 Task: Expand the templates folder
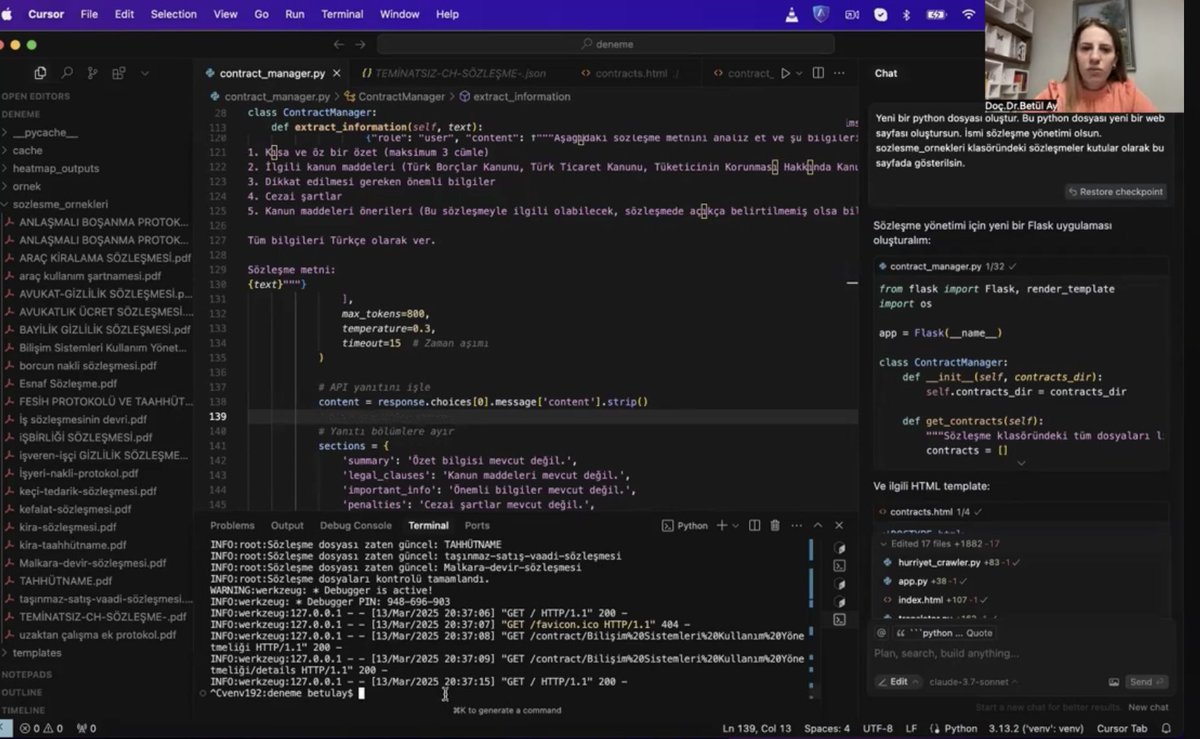pyautogui.click(x=37, y=652)
